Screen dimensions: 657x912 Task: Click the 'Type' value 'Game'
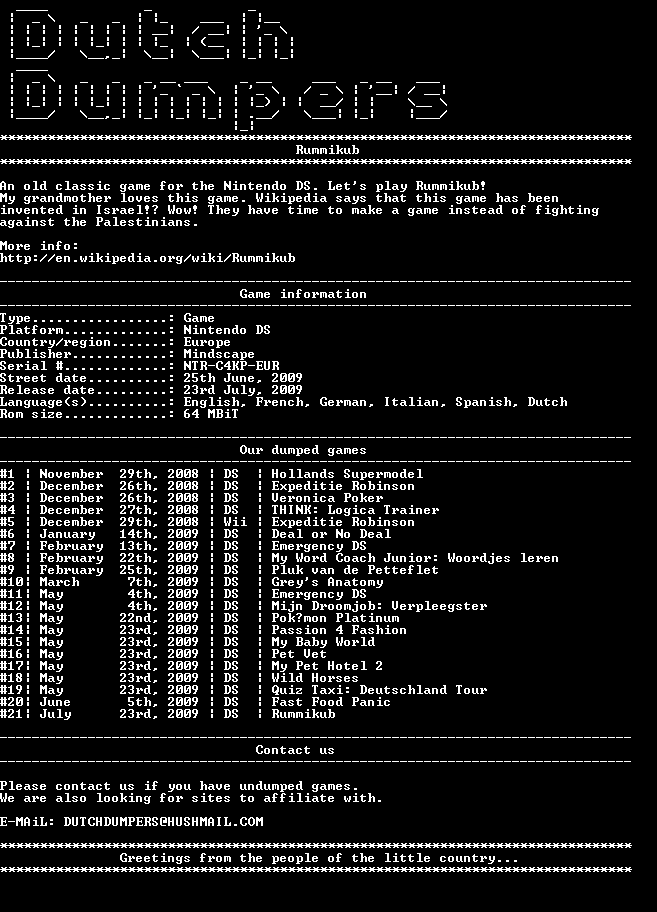199,318
